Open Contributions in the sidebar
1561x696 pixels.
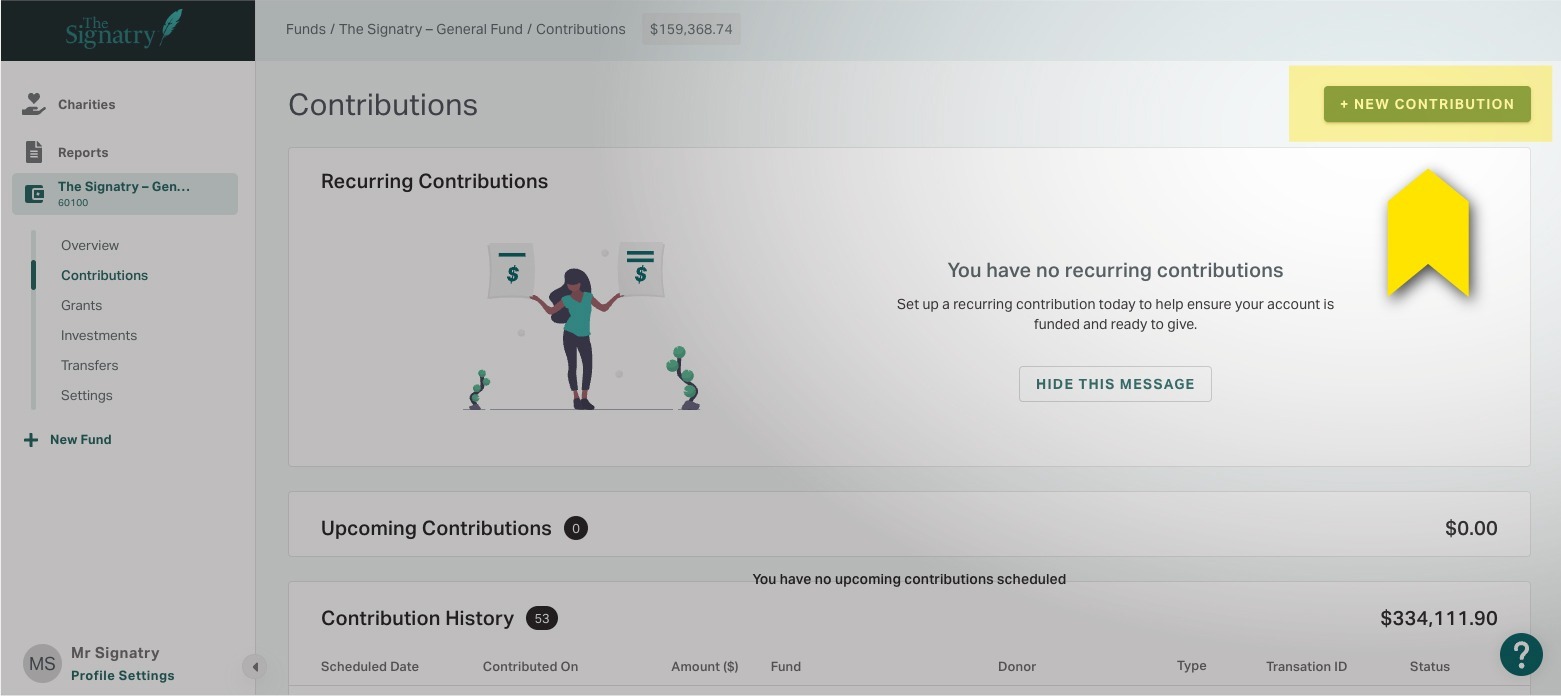pos(104,275)
